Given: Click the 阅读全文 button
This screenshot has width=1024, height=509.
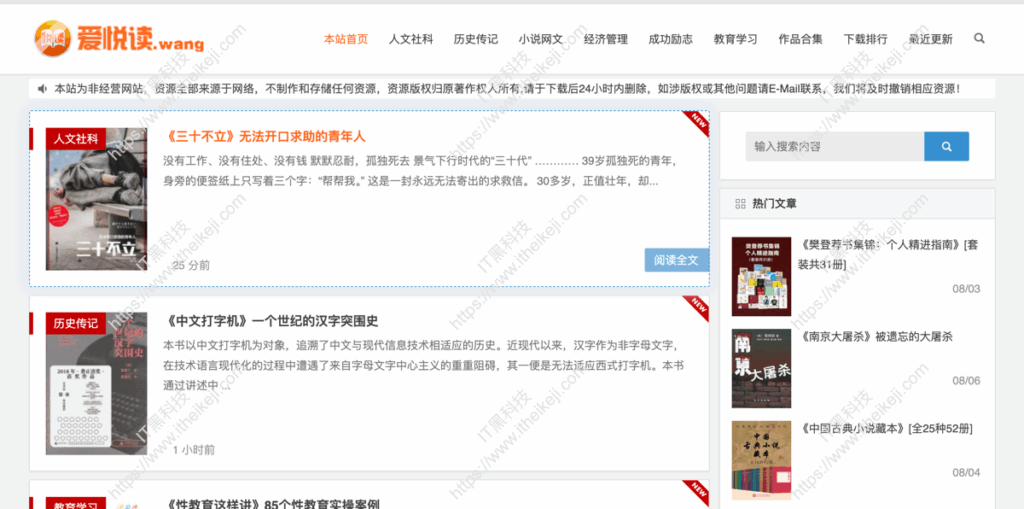Looking at the screenshot, I should pyautogui.click(x=677, y=260).
